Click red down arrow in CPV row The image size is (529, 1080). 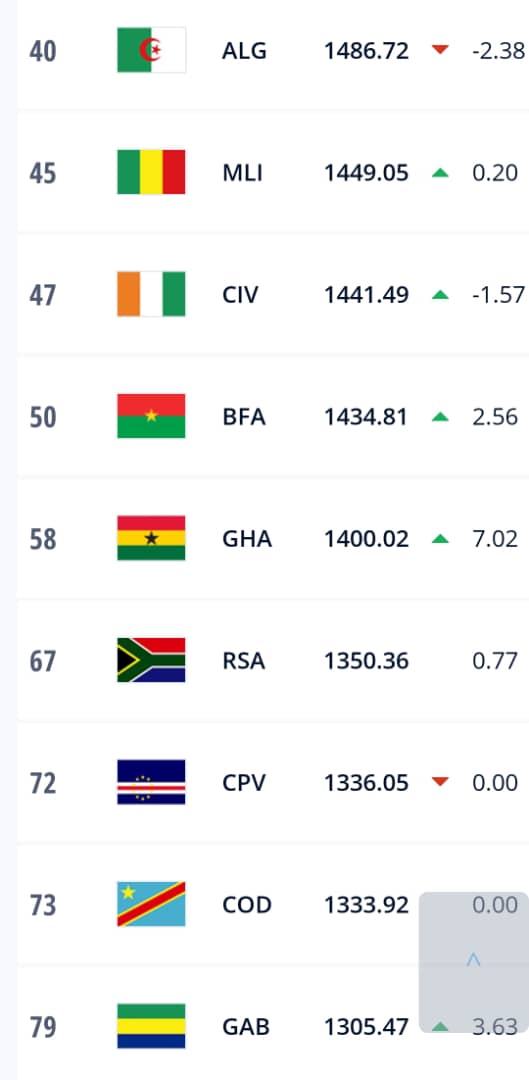(440, 782)
